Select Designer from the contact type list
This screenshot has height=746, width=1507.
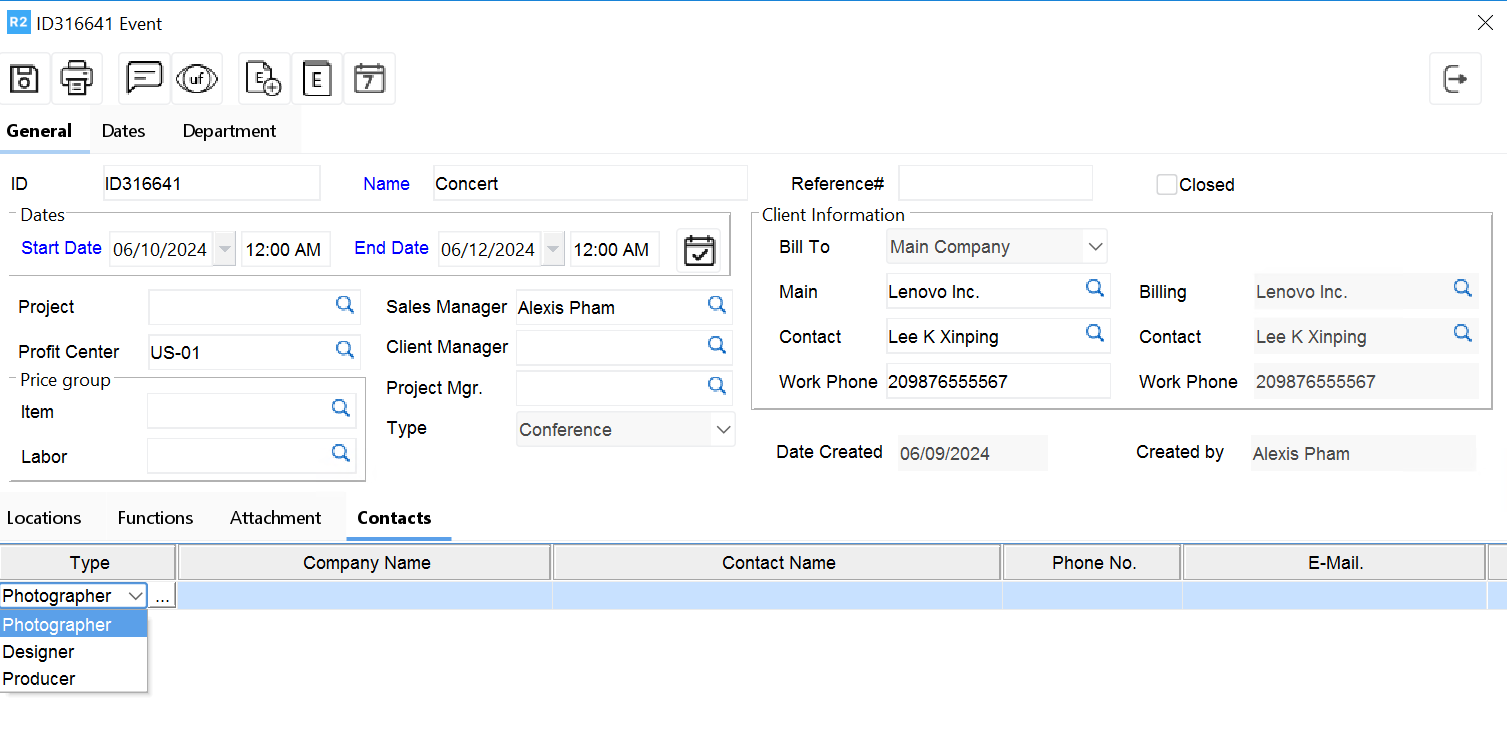[x=39, y=651]
